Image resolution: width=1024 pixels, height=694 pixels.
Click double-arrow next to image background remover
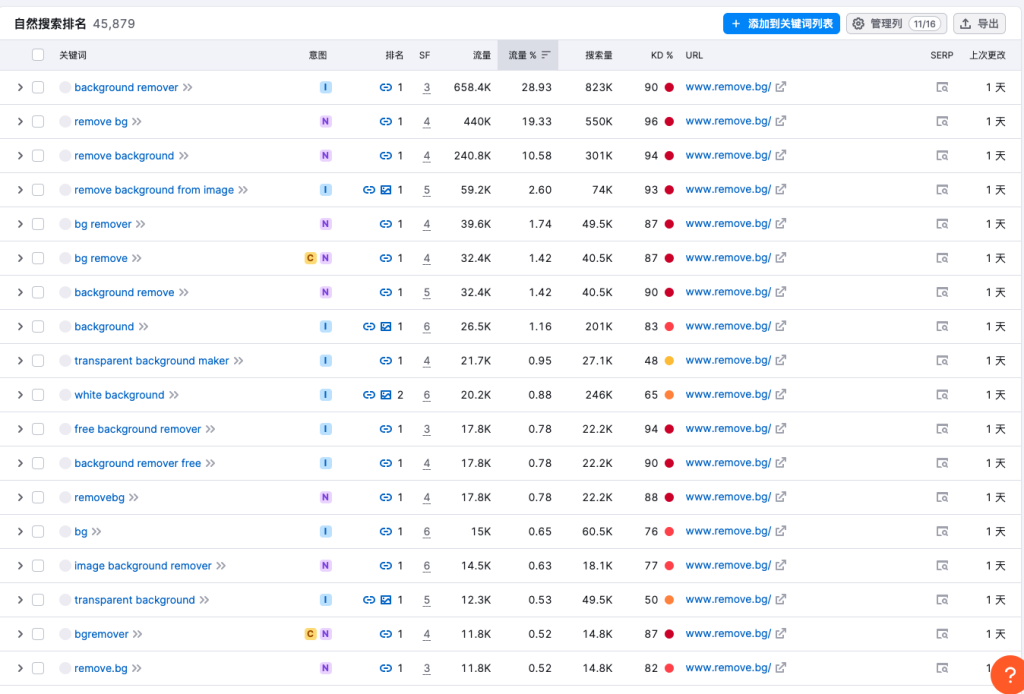click(x=221, y=566)
